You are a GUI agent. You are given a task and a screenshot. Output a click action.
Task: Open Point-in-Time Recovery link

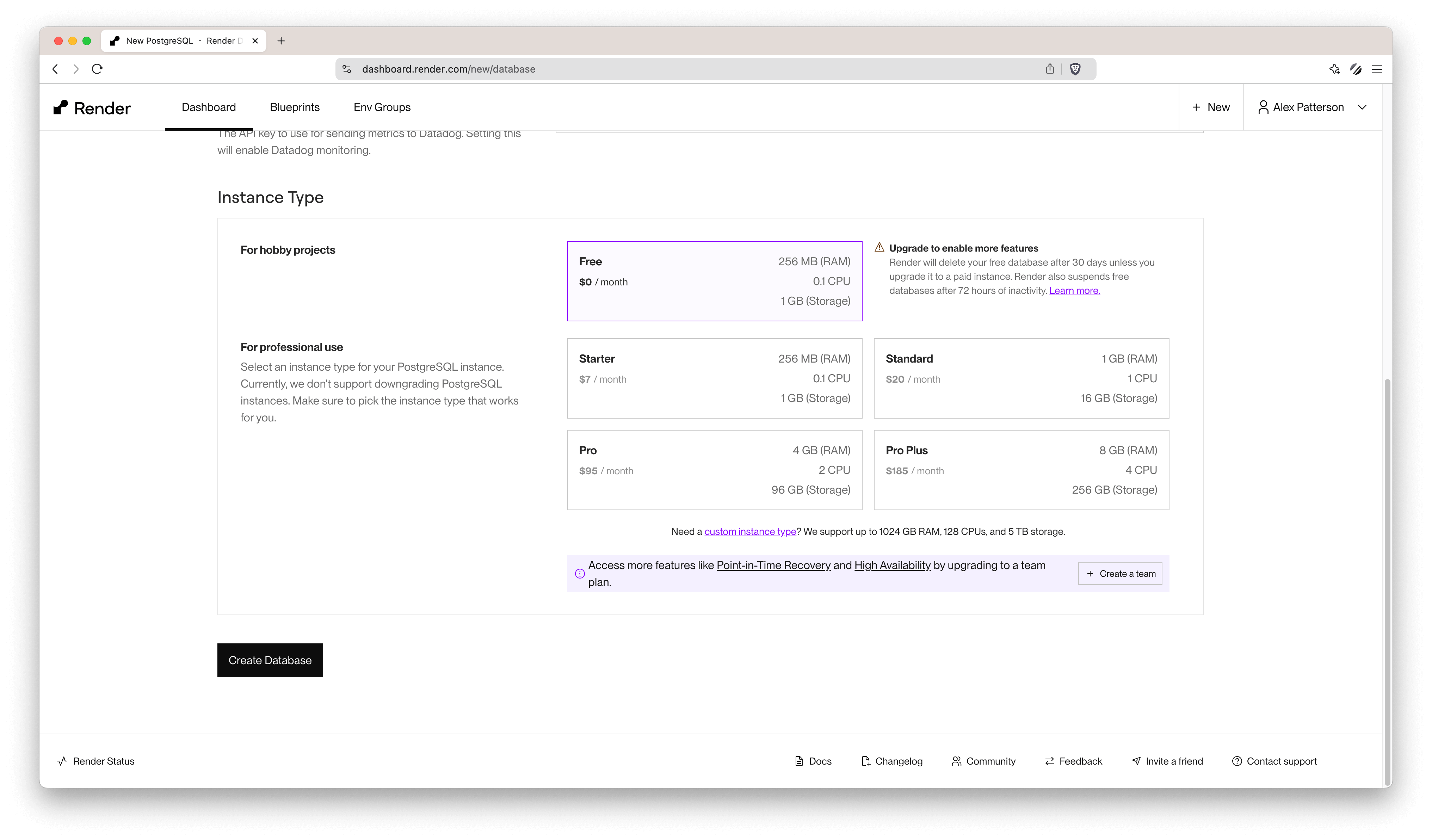pos(773,565)
